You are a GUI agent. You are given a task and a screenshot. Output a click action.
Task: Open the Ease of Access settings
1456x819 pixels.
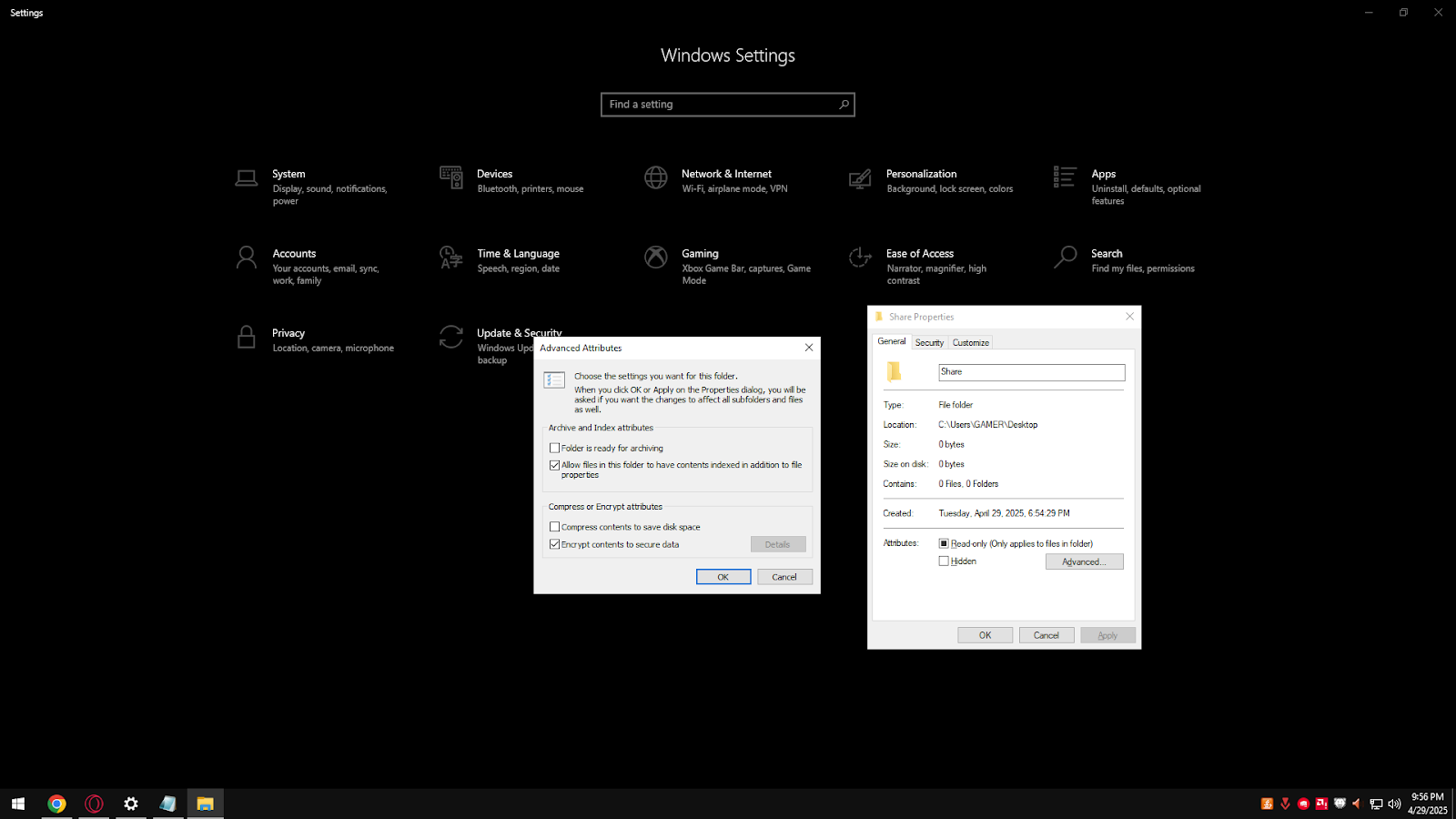[x=919, y=253]
